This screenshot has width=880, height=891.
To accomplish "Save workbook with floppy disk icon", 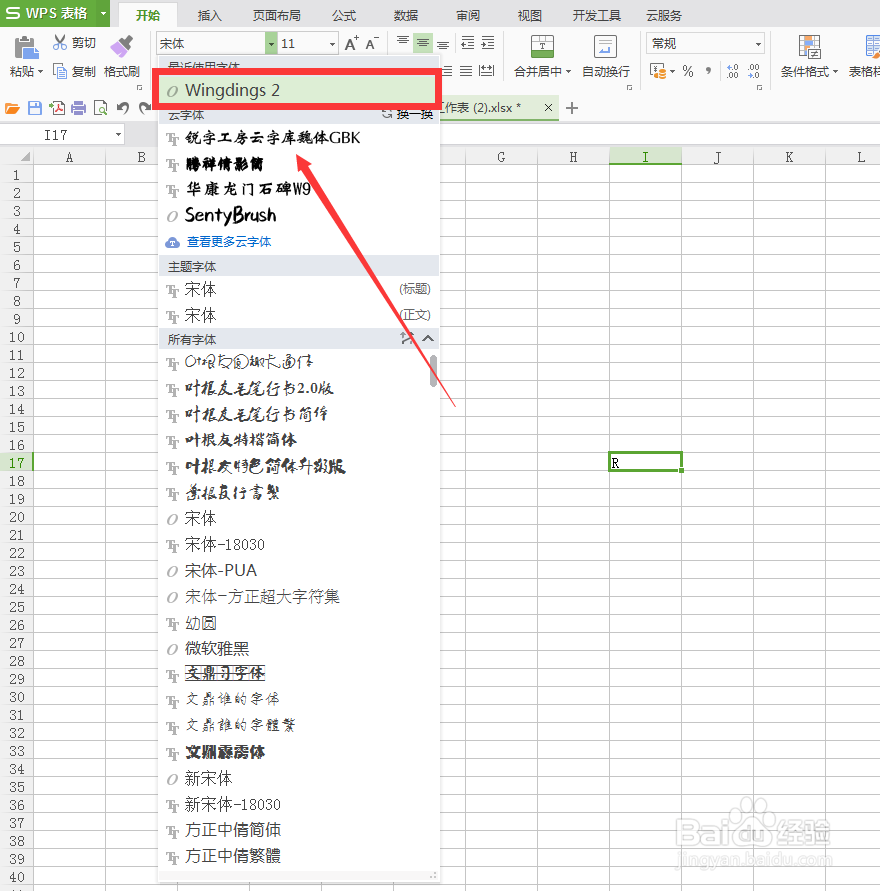I will [x=35, y=108].
